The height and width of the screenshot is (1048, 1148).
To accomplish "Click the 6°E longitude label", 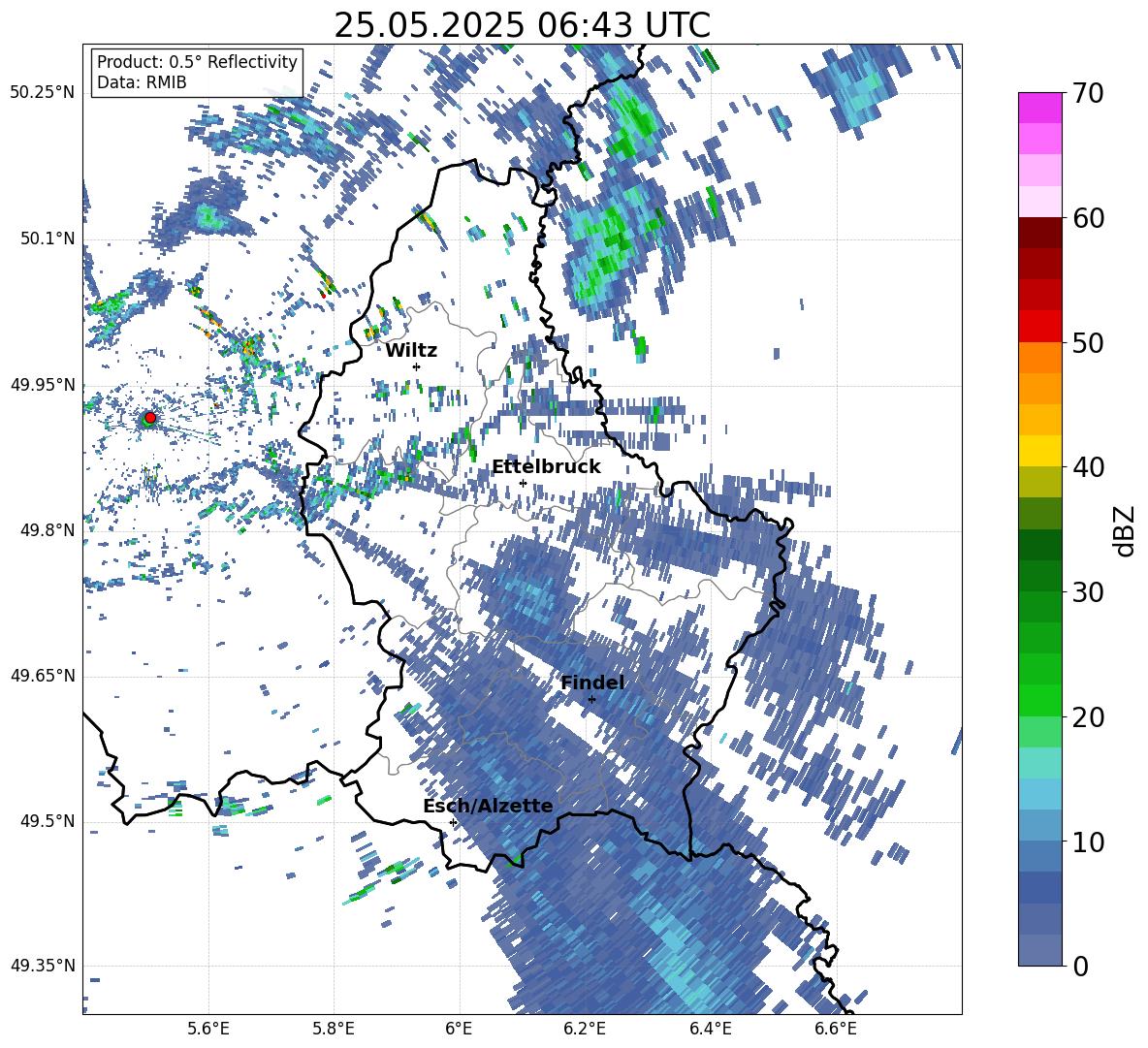I will [x=459, y=1029].
